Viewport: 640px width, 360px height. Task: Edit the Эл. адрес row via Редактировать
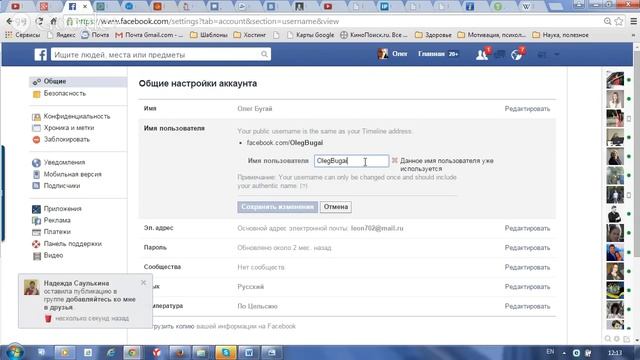(x=527, y=229)
